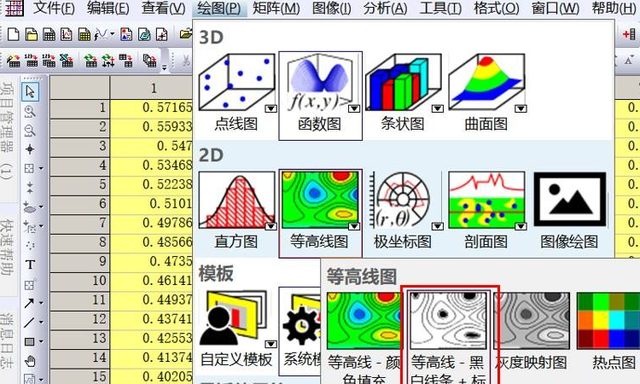The image size is (640, 384).
Task: Expand the 条状图 dropdown arrow
Action: pyautogui.click(x=438, y=109)
